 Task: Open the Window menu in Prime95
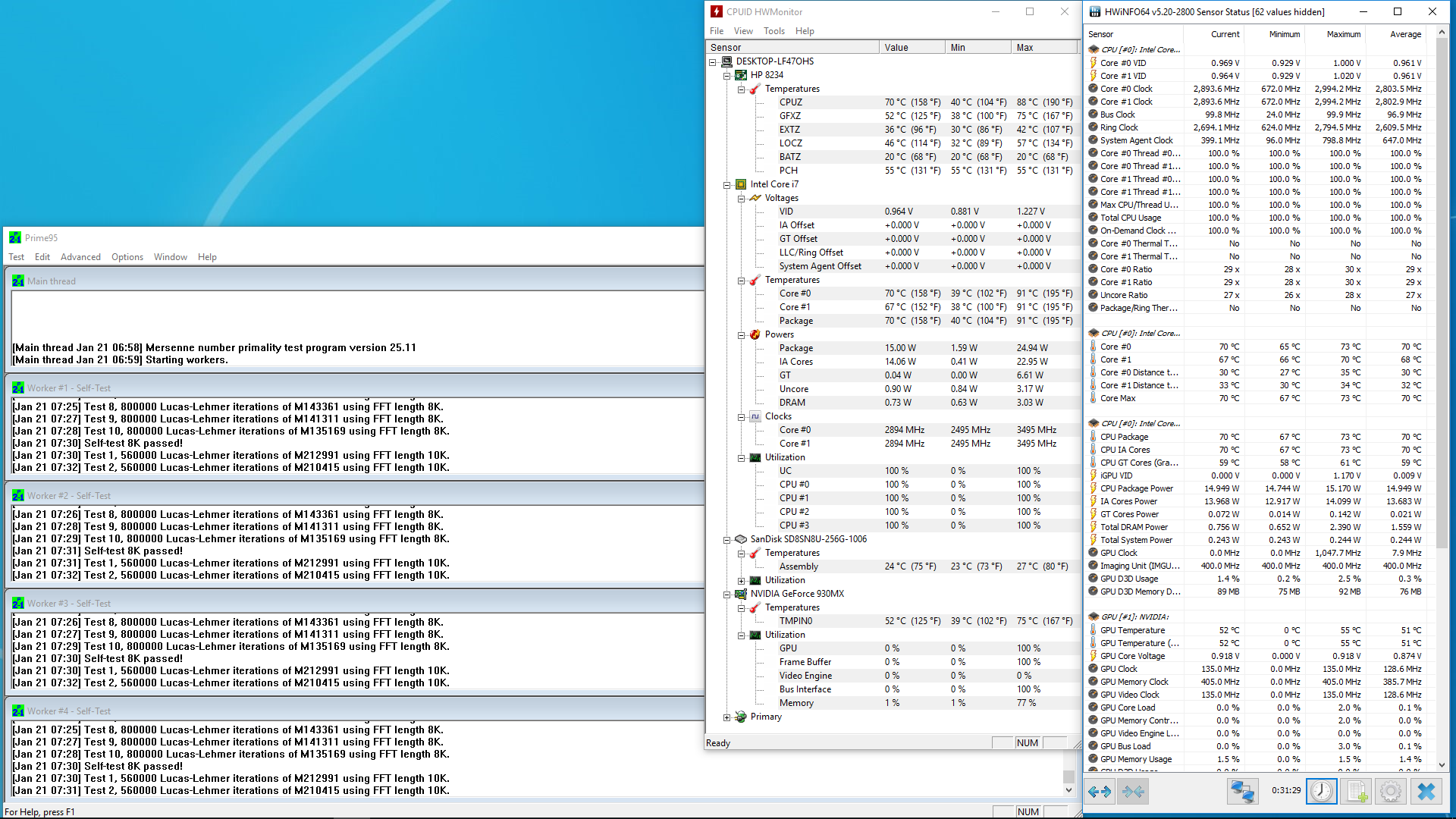[x=171, y=257]
